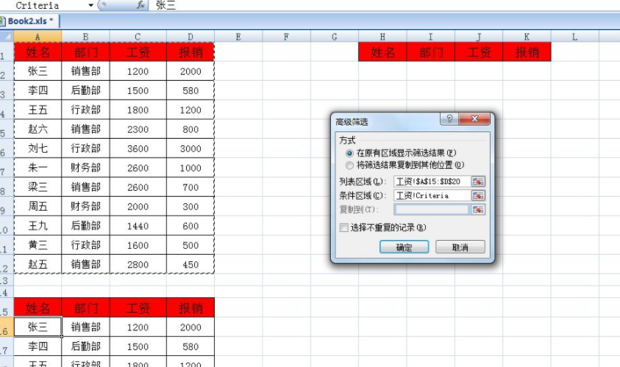
Task: Select column D header
Action: tap(191, 37)
